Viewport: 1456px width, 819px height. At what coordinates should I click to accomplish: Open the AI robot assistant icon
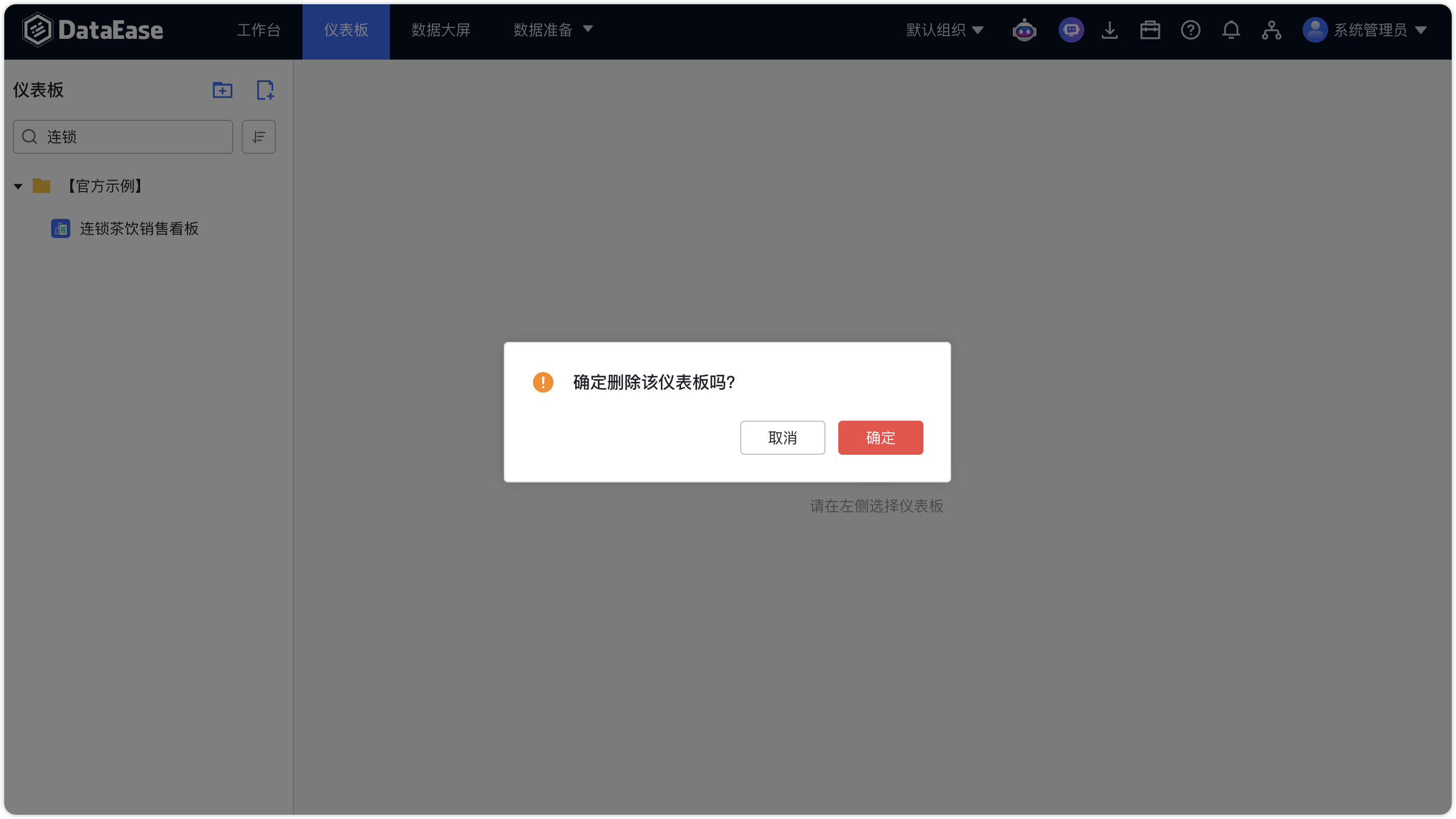(x=1024, y=30)
